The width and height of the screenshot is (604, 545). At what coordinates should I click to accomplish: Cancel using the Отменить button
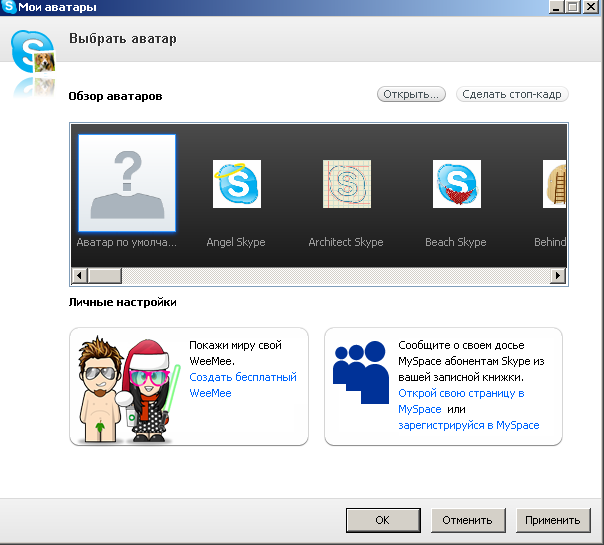tap(468, 520)
